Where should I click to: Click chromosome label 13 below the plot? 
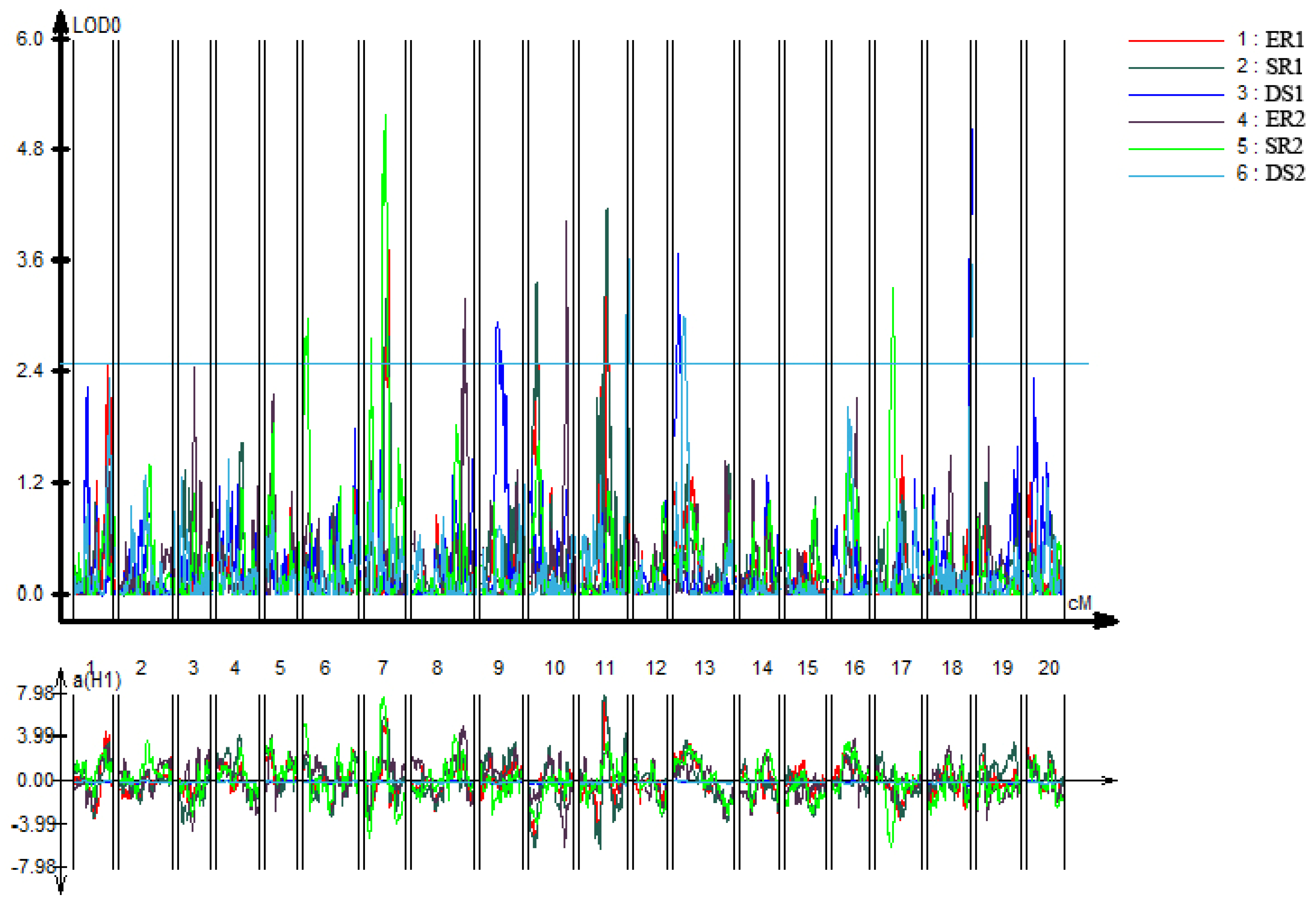(x=705, y=668)
